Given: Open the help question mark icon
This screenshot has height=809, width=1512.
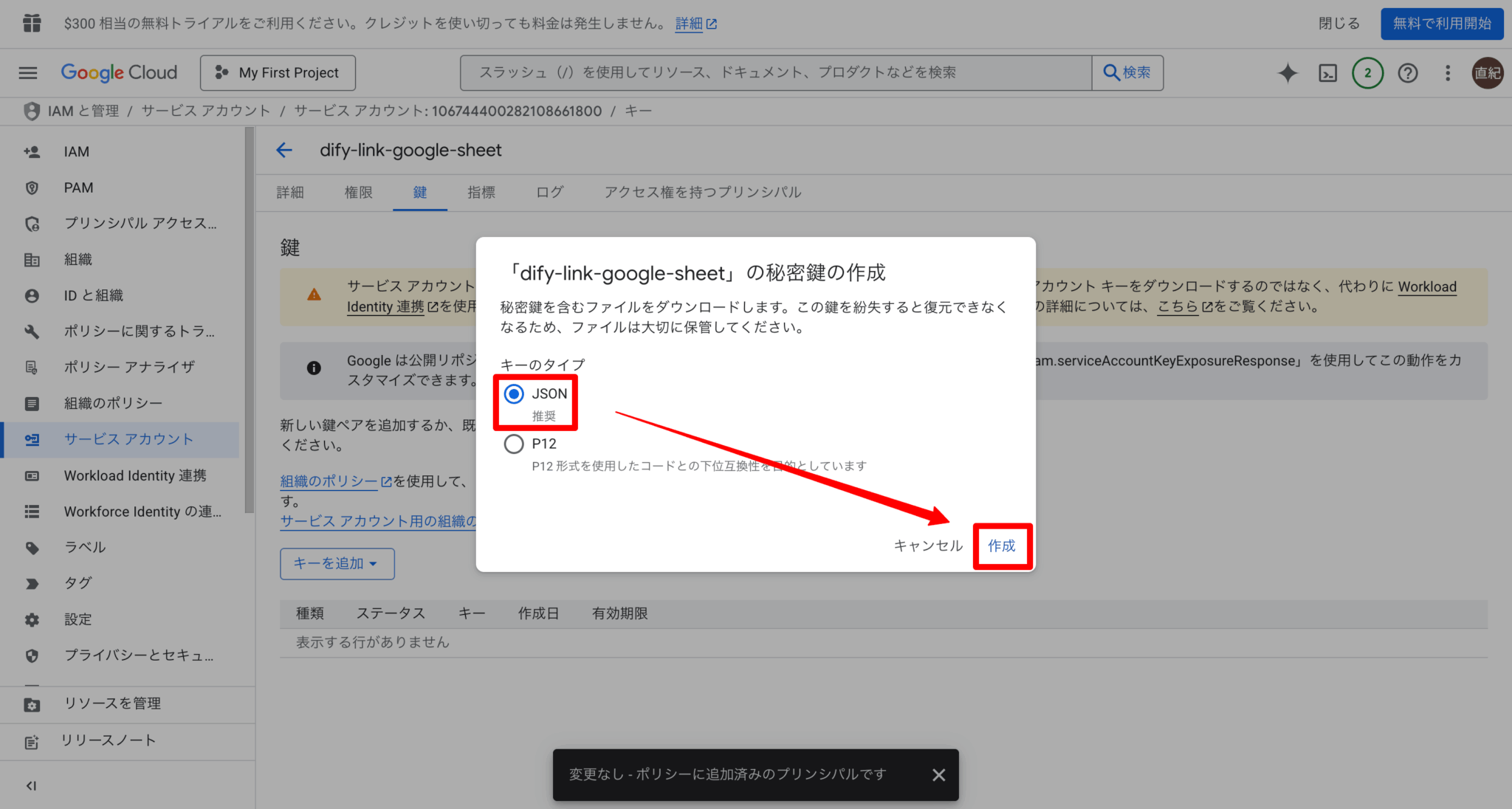Looking at the screenshot, I should [x=1408, y=72].
